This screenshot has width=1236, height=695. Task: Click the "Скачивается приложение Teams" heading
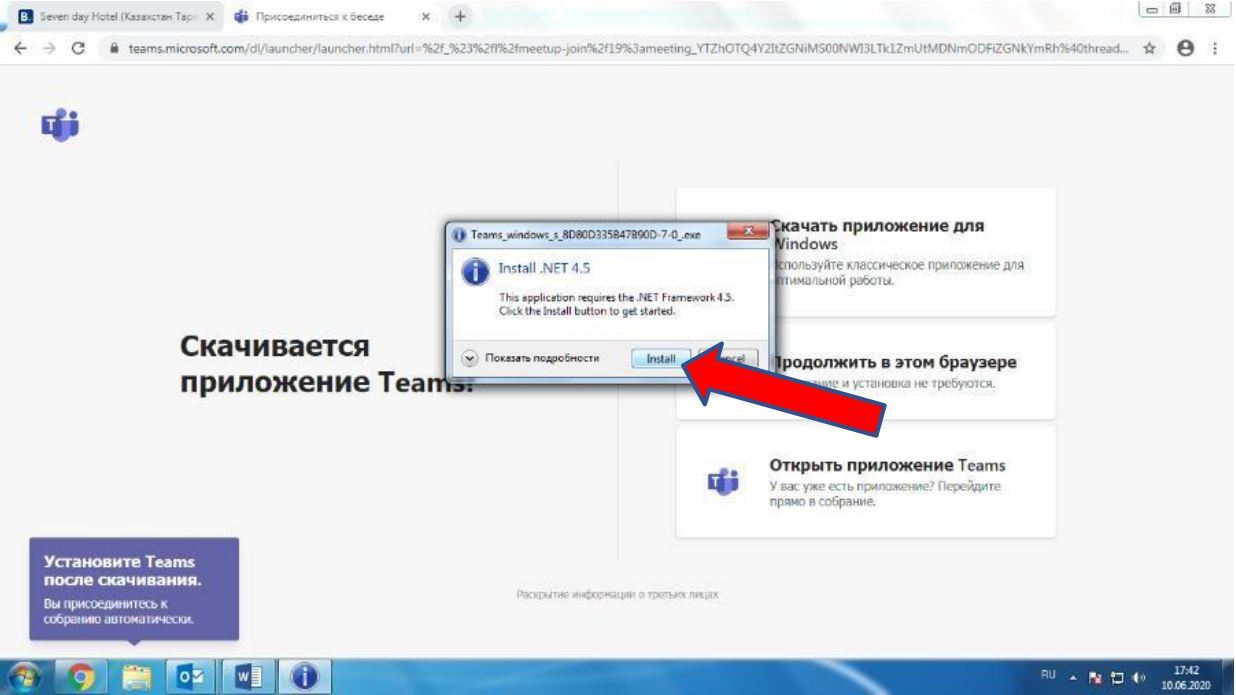[x=326, y=364]
